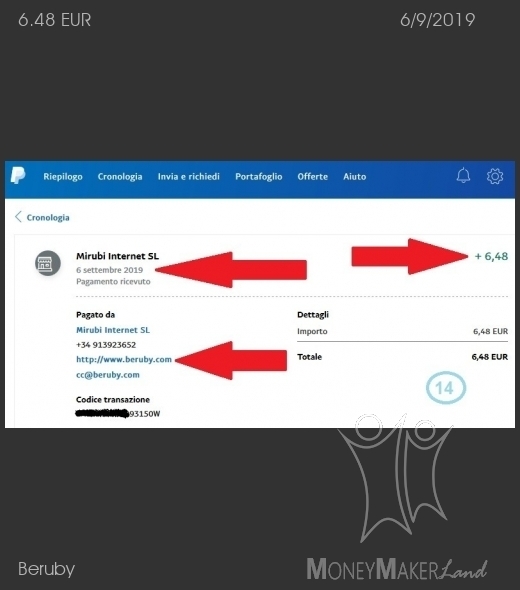Open the Aiuto help menu
Image resolution: width=520 pixels, height=590 pixels.
pyautogui.click(x=354, y=176)
